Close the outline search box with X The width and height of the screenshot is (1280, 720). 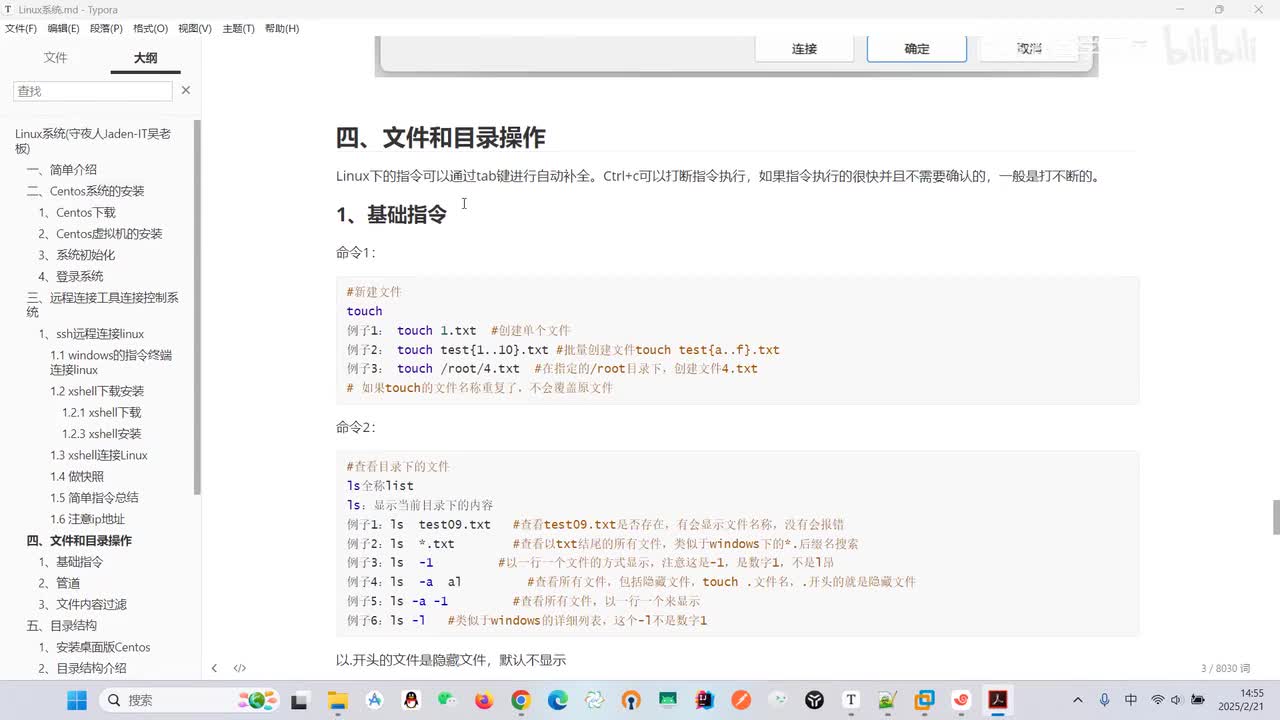click(x=185, y=90)
